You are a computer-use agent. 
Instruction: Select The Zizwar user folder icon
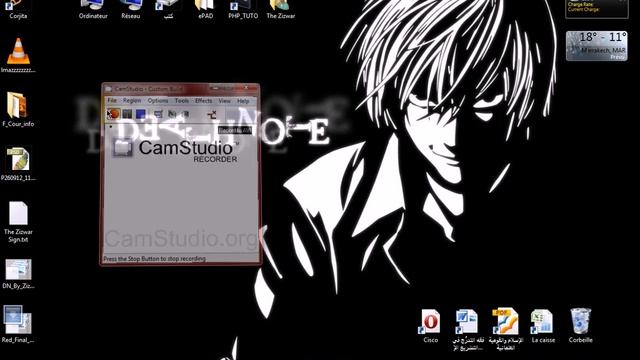[x=280, y=10]
